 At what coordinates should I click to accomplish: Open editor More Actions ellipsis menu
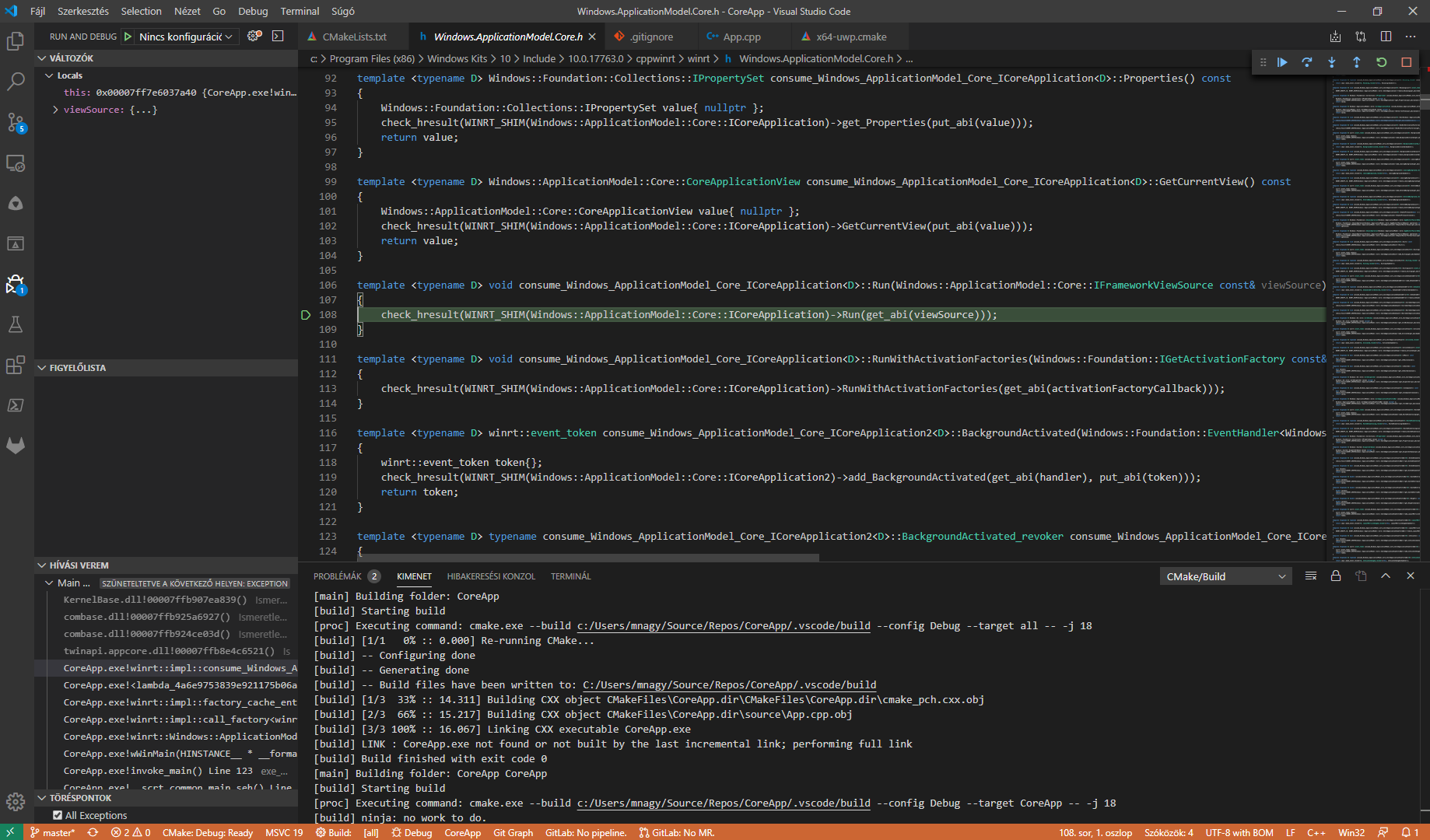point(1411,37)
